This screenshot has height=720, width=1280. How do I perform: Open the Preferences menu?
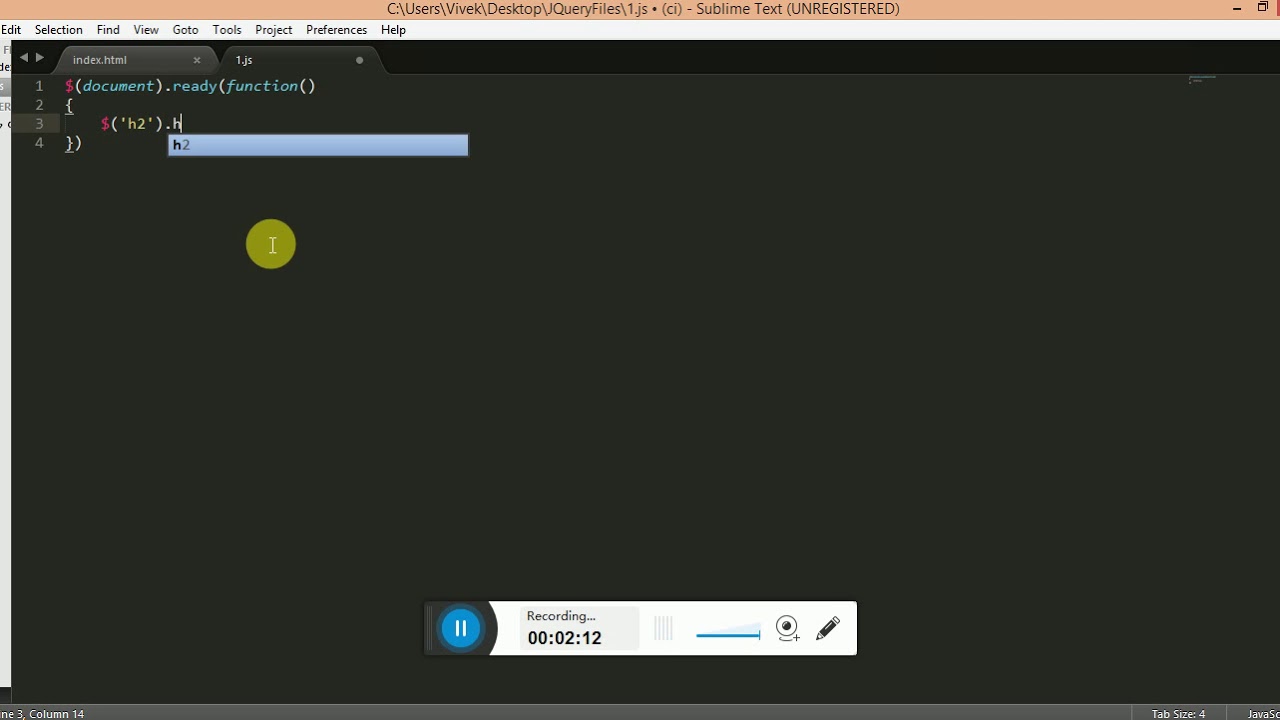336,30
